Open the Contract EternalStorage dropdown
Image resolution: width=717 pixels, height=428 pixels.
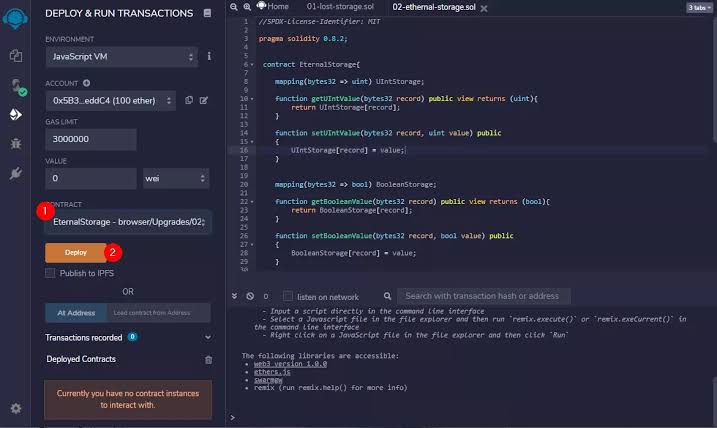click(128, 222)
